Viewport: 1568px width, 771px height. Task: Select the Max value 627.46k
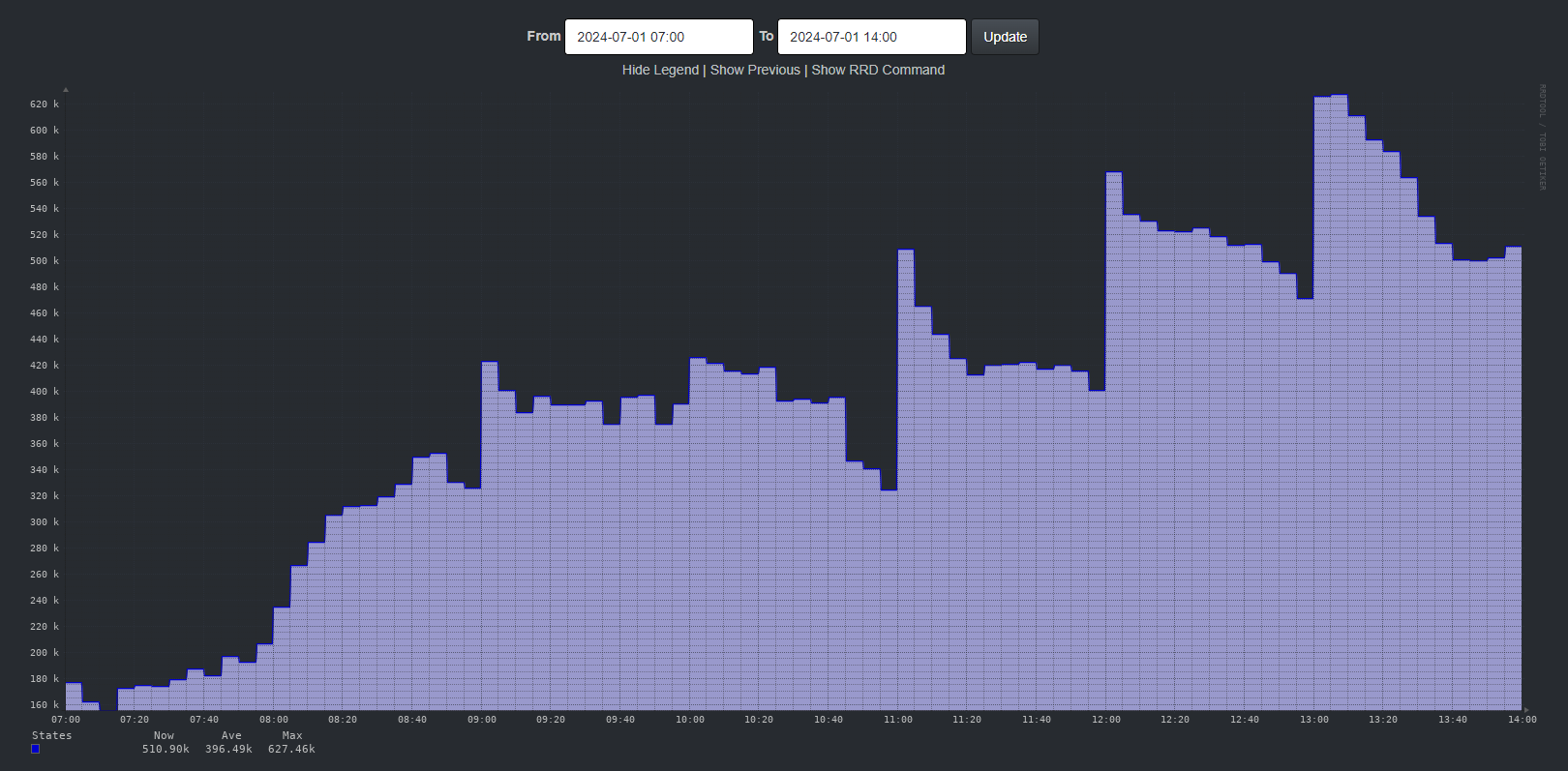[x=291, y=749]
